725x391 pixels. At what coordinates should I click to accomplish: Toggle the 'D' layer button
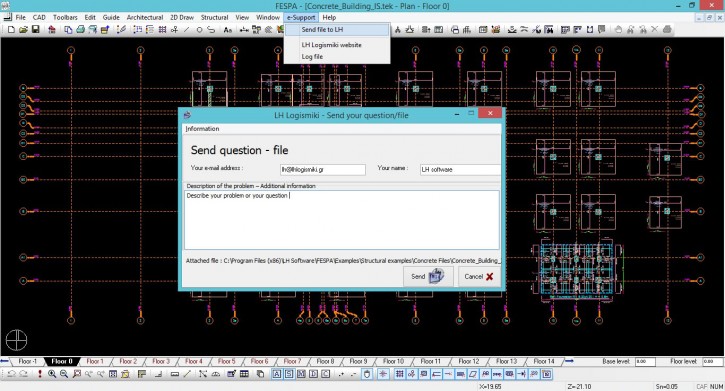click(x=313, y=374)
